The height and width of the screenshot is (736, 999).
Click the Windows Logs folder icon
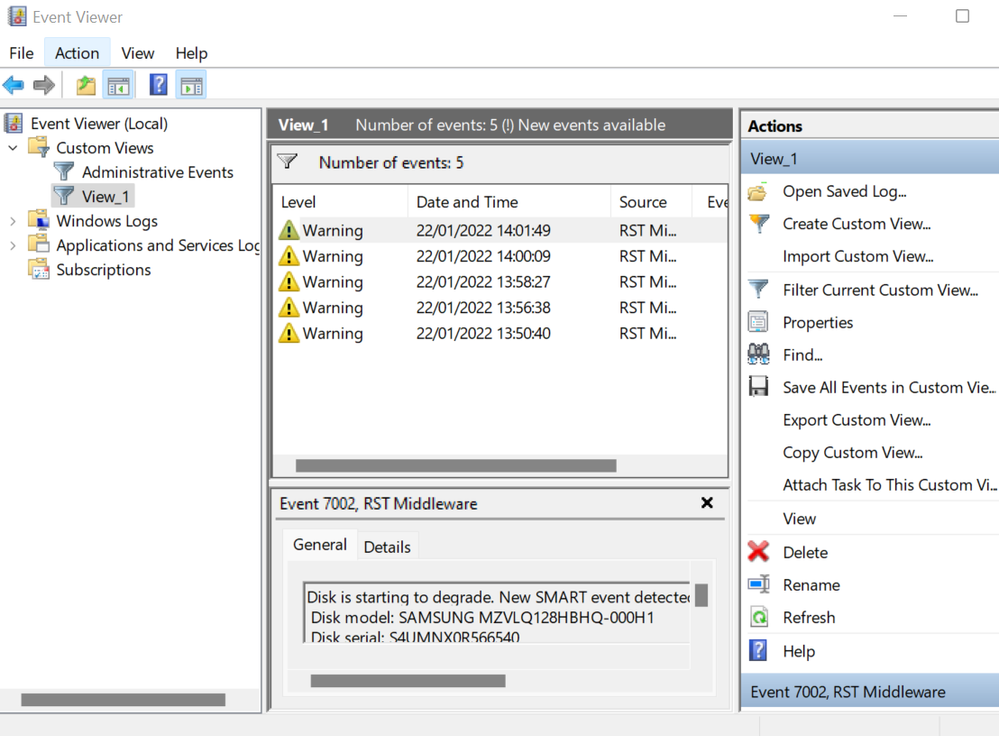pos(38,220)
